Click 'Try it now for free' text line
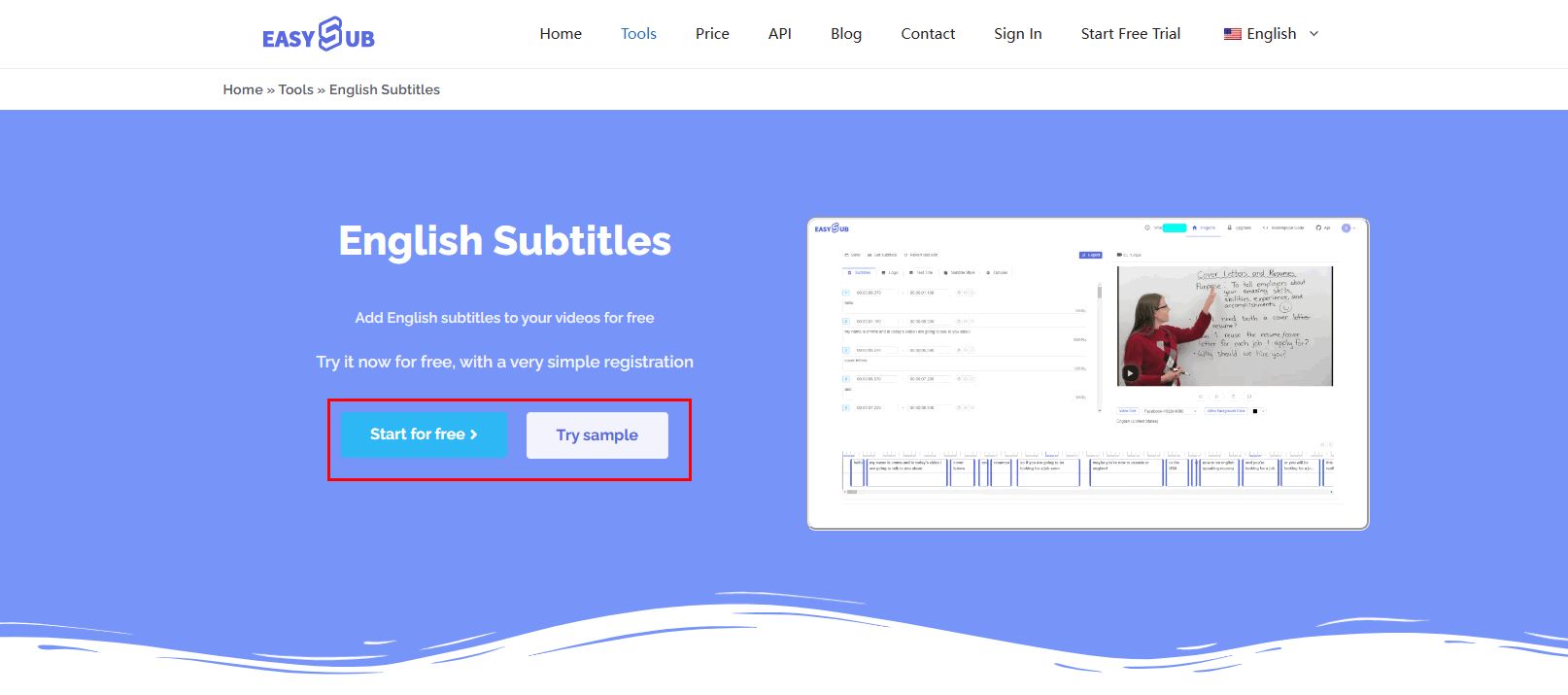 [x=504, y=362]
